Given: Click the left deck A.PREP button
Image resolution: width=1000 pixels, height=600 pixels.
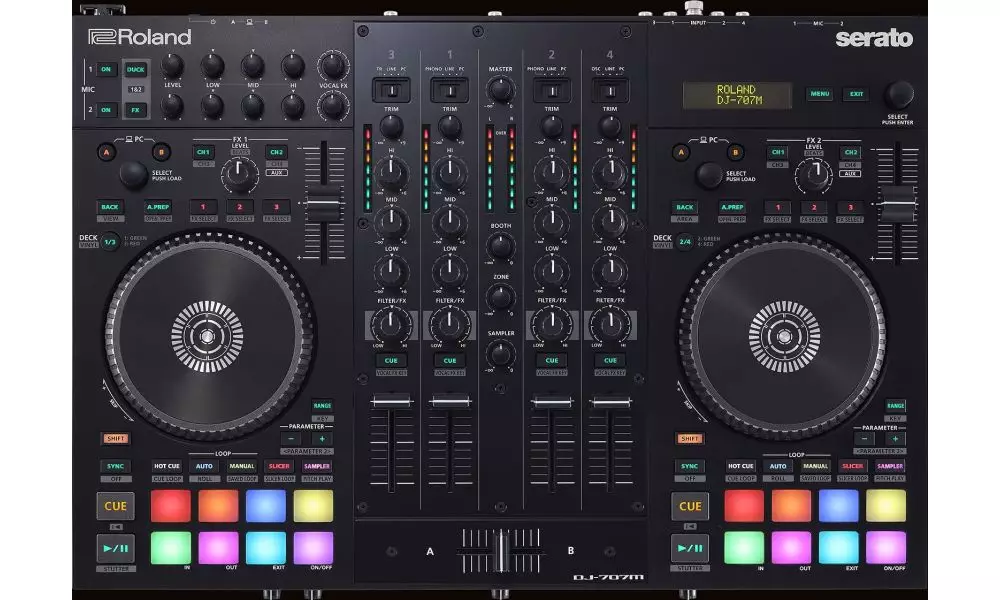Looking at the screenshot, I should [x=158, y=207].
